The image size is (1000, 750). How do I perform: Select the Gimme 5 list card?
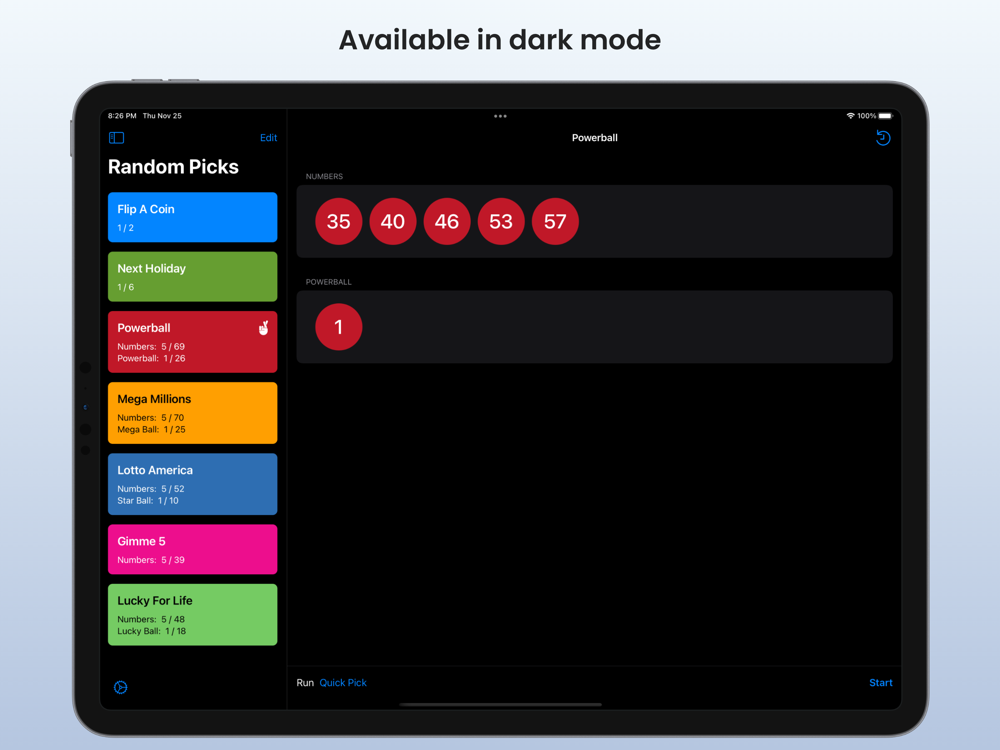193,549
